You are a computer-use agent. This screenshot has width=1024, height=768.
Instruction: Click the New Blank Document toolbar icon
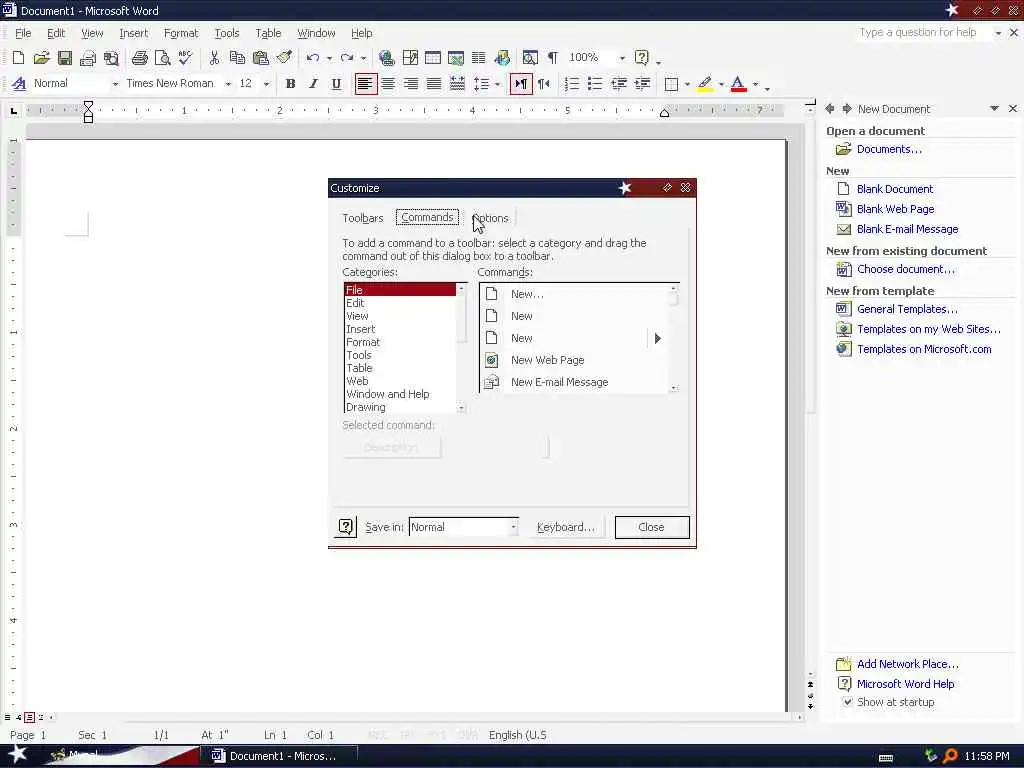[x=18, y=58]
